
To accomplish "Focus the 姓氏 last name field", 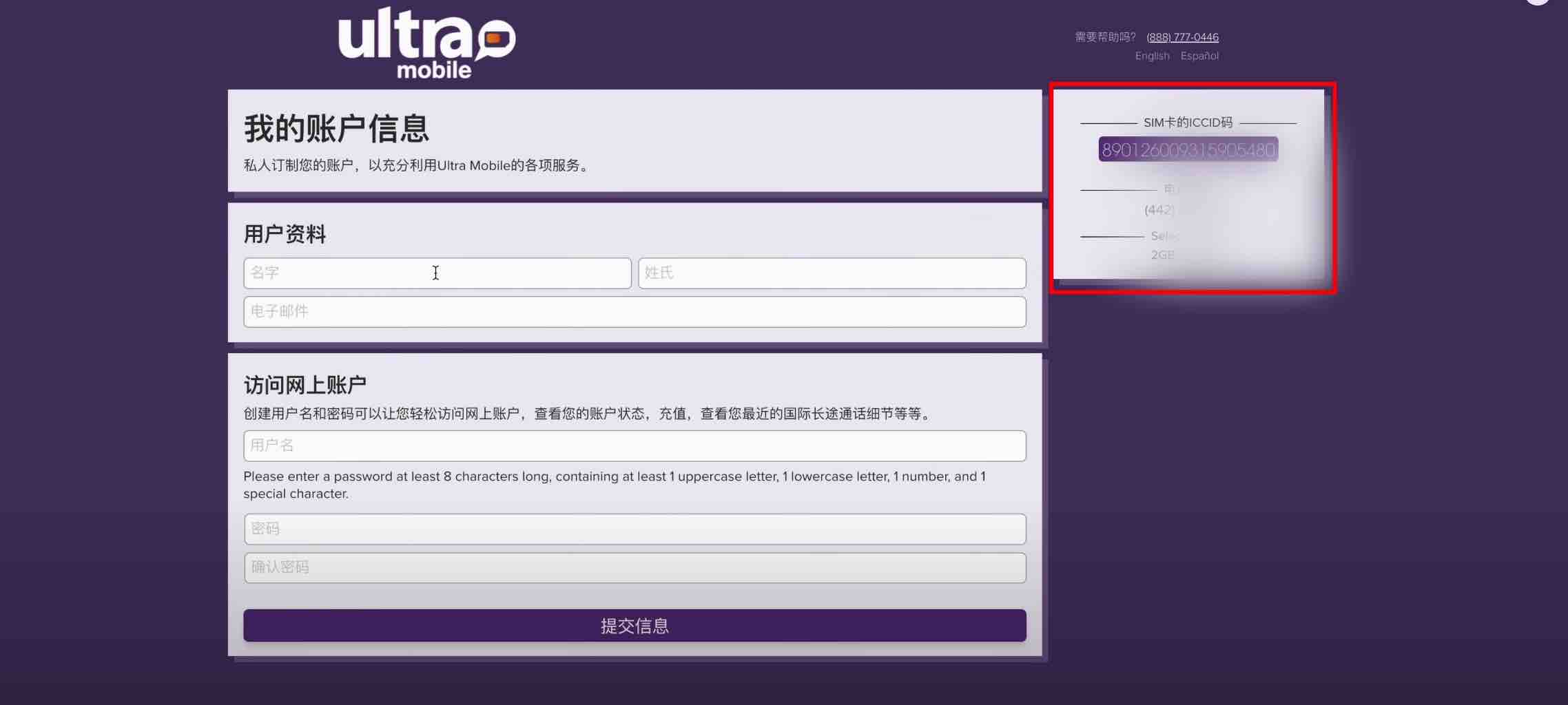I will click(832, 273).
